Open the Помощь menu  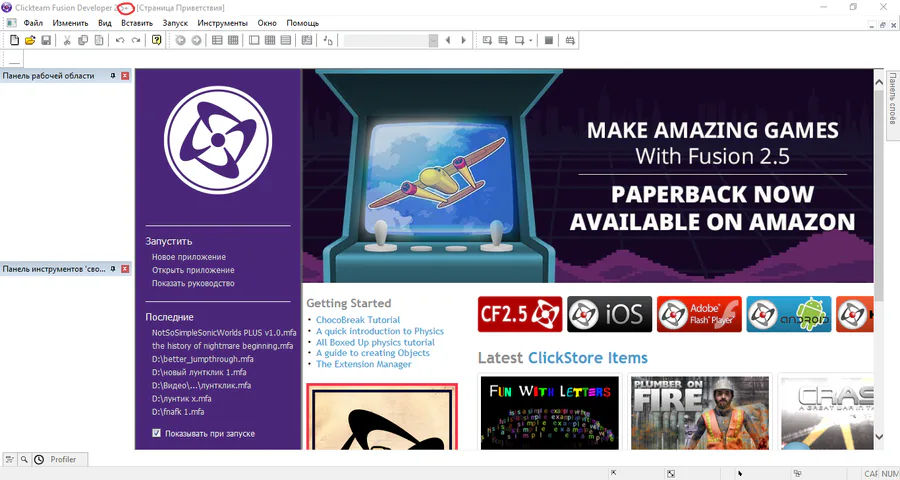[x=302, y=23]
